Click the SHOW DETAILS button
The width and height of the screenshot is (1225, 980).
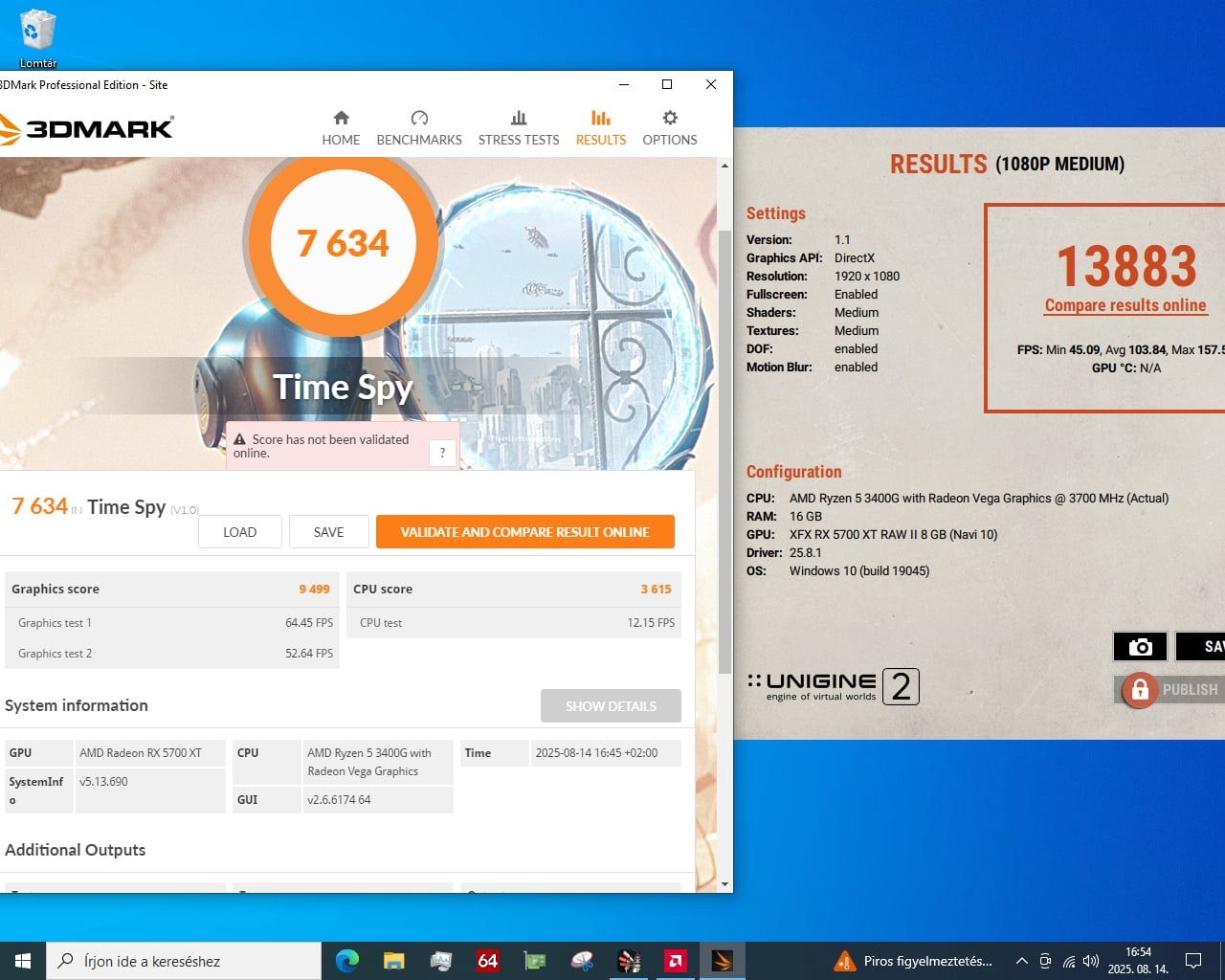click(611, 706)
